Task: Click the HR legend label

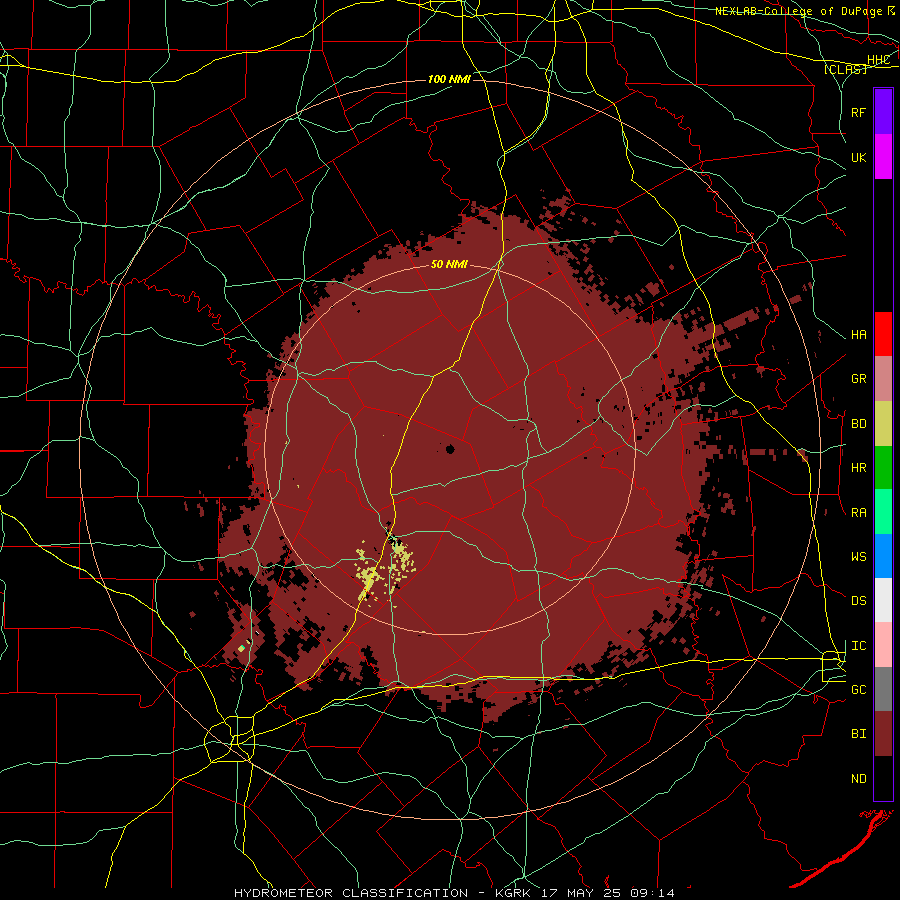Action: pos(859,468)
